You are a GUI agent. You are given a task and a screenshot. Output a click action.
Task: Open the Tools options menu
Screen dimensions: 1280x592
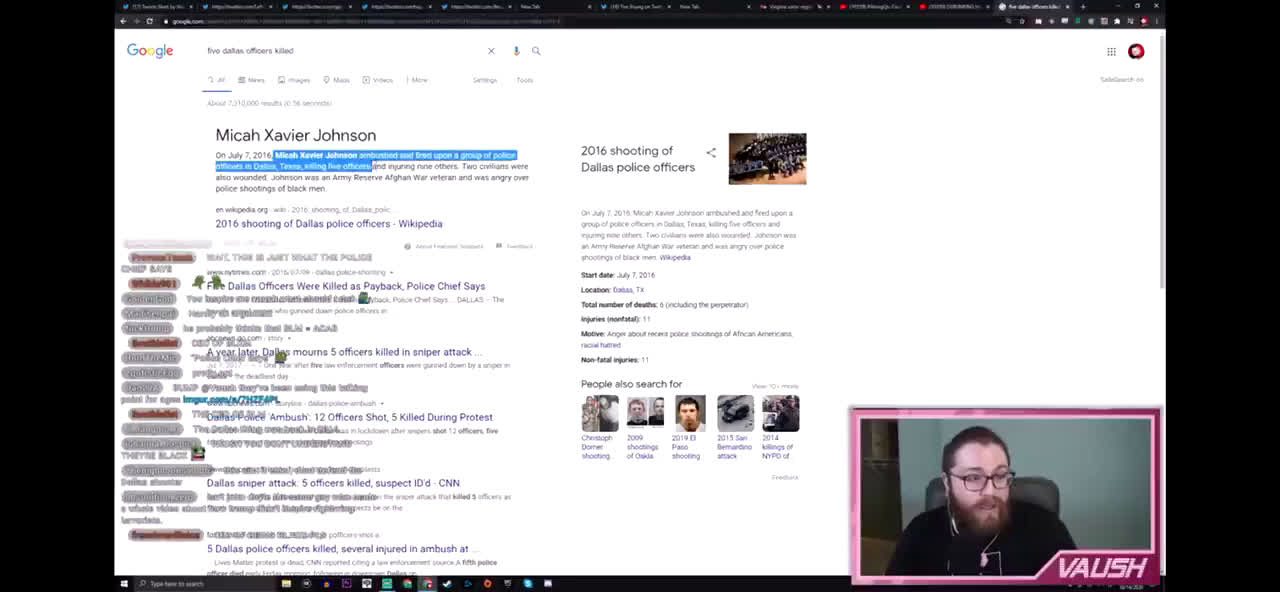pos(525,80)
